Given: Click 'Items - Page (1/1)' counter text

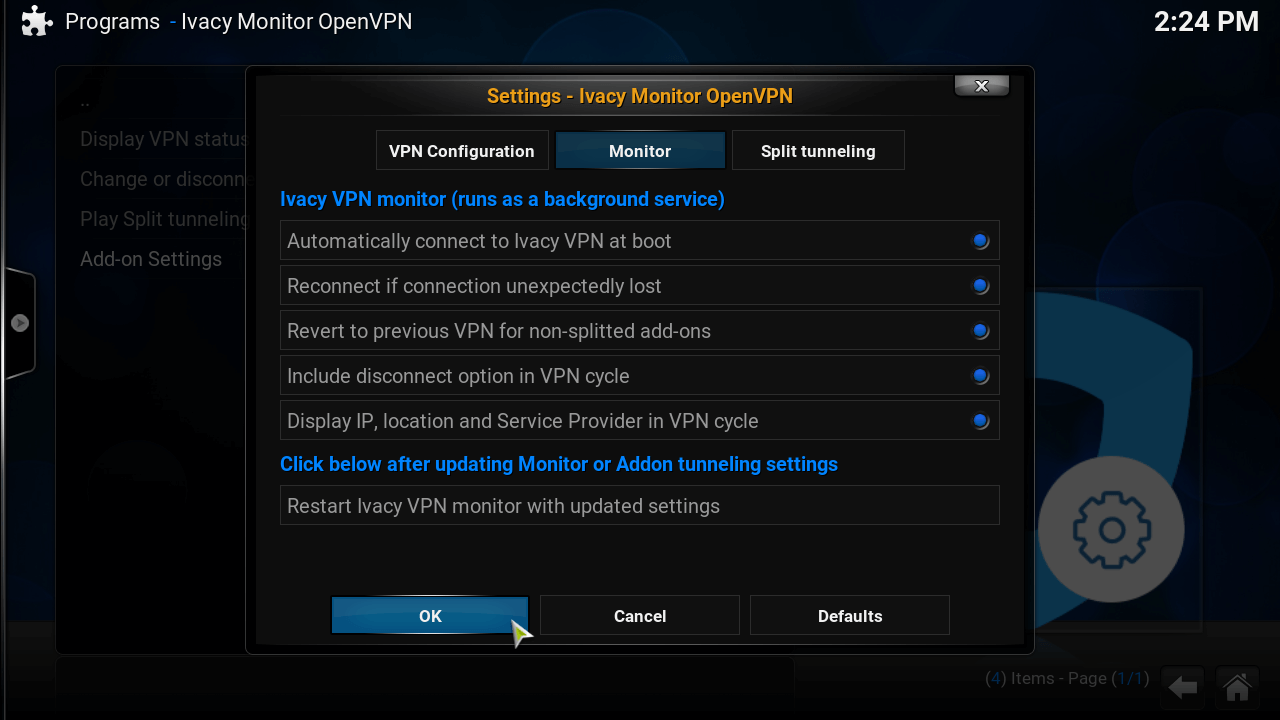Looking at the screenshot, I should click(1067, 678).
